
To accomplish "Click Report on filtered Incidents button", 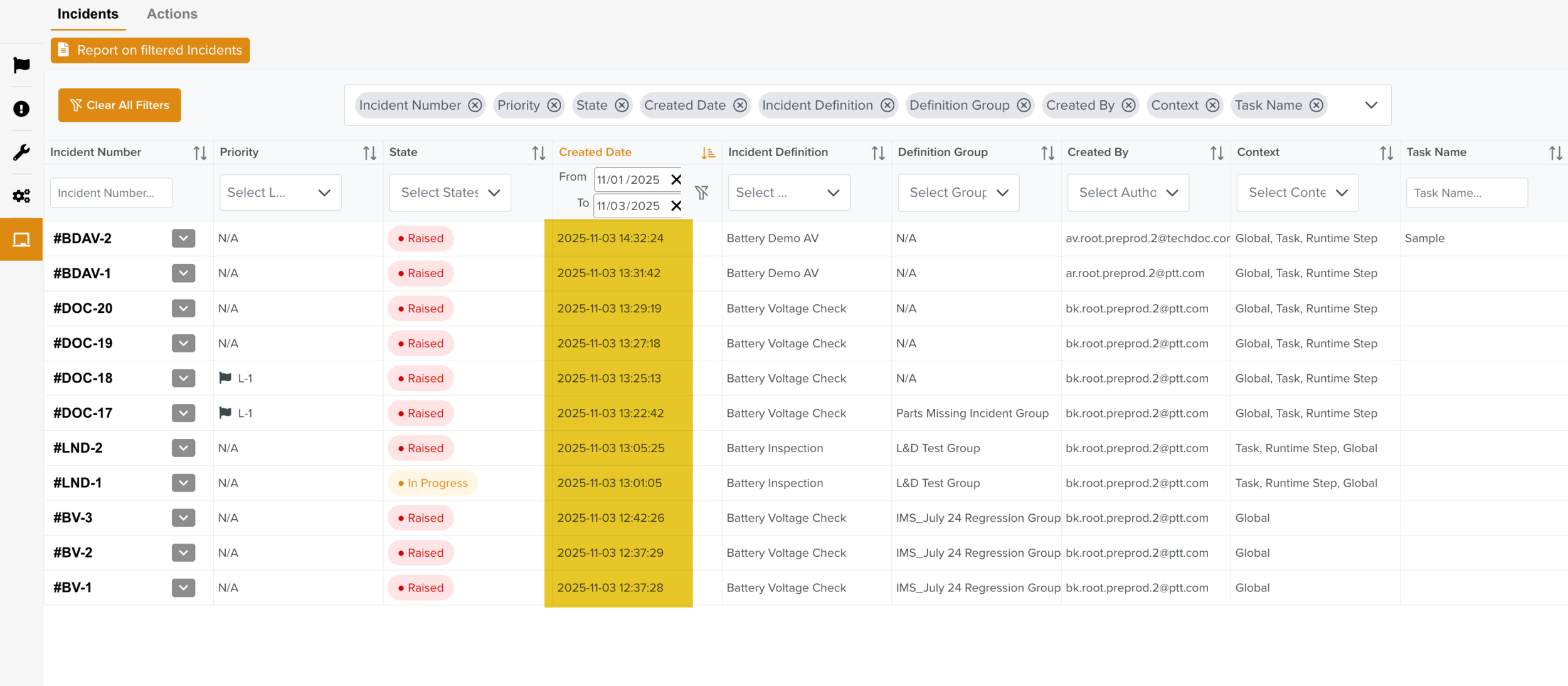I will tap(150, 50).
